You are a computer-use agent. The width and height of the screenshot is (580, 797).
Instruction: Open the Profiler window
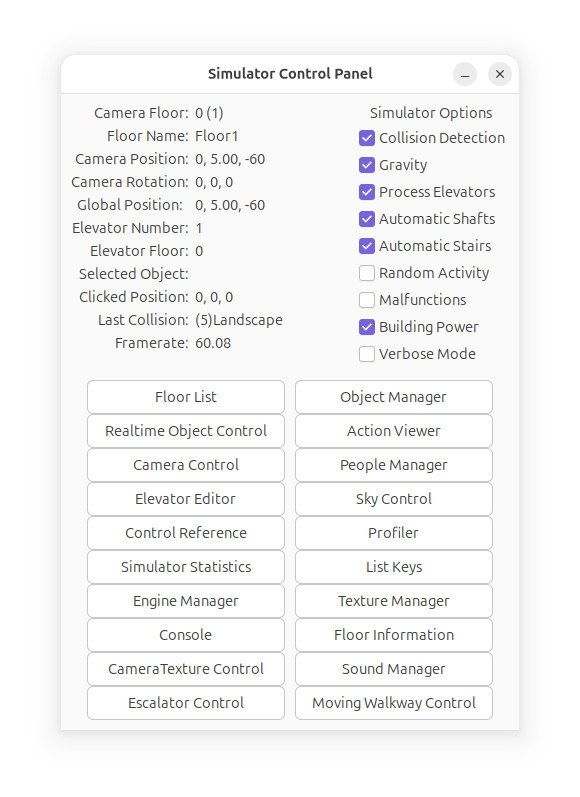click(393, 533)
